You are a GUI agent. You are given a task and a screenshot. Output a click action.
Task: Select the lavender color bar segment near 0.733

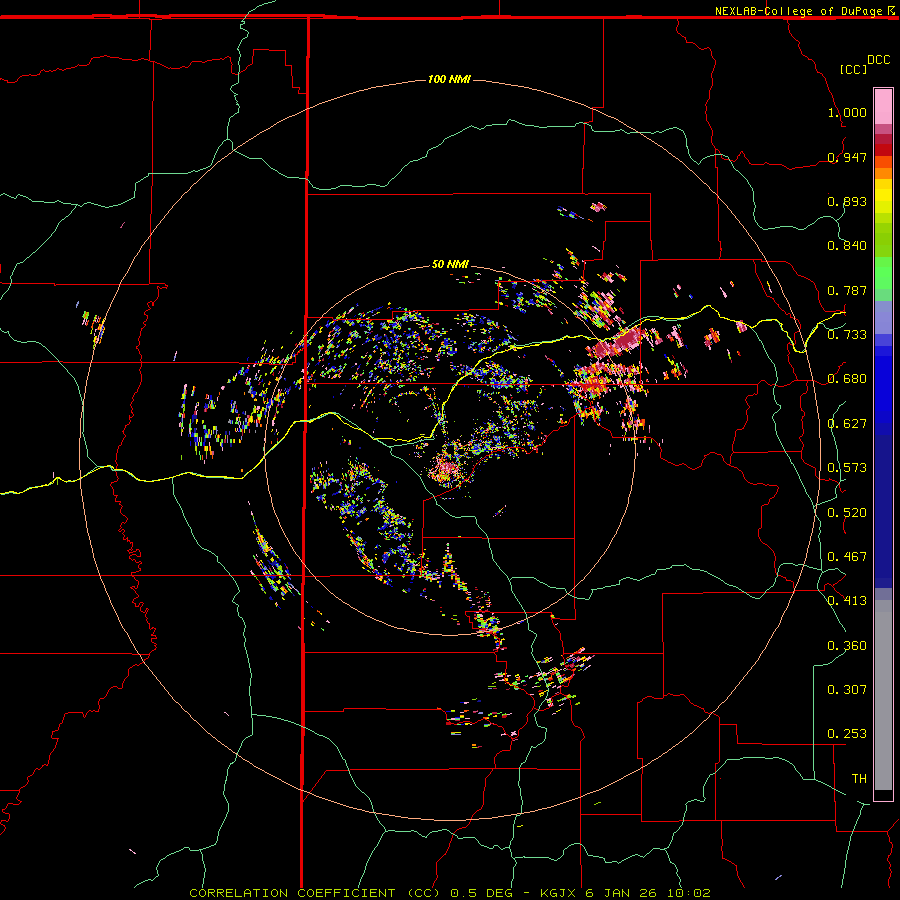[883, 318]
